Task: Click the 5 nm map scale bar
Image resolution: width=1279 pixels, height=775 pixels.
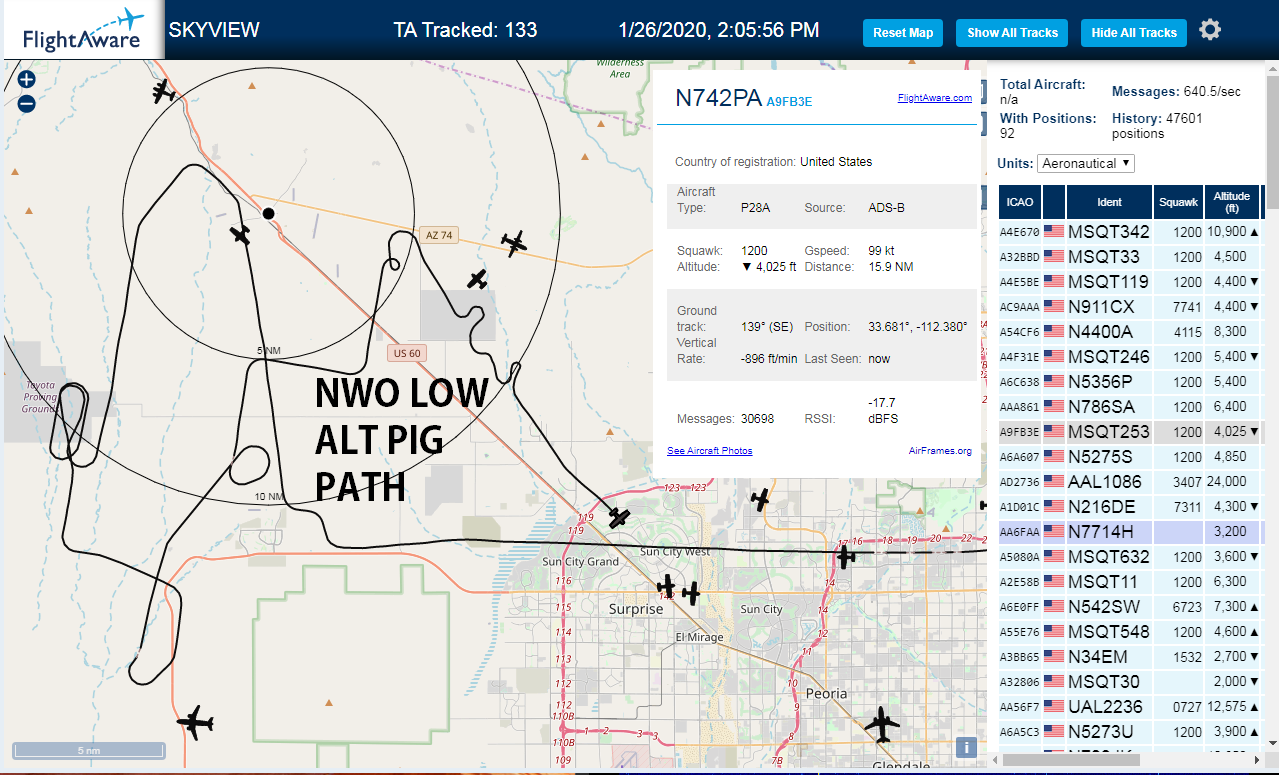Action: tap(88, 750)
